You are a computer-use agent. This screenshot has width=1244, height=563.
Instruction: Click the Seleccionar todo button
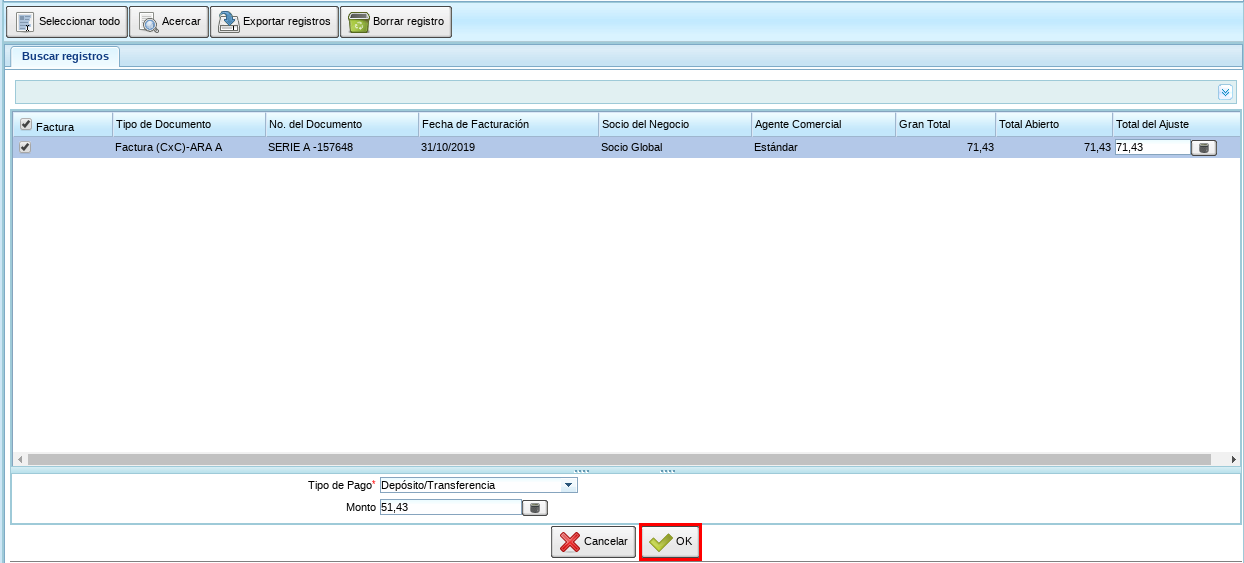click(67, 21)
